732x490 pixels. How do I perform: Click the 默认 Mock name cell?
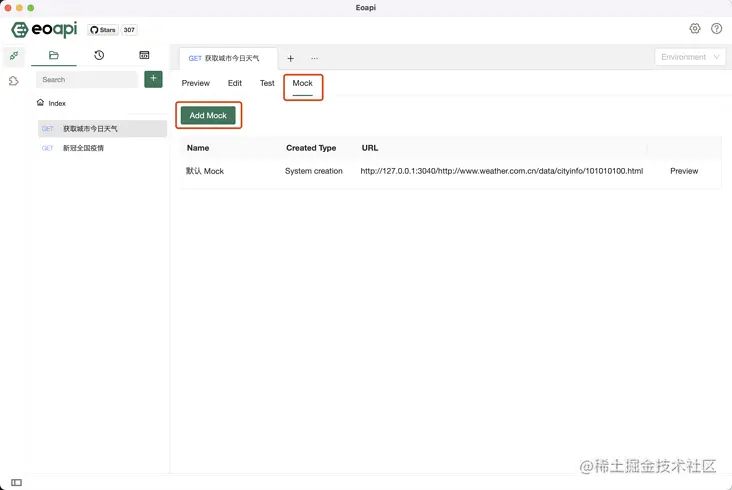[205, 171]
